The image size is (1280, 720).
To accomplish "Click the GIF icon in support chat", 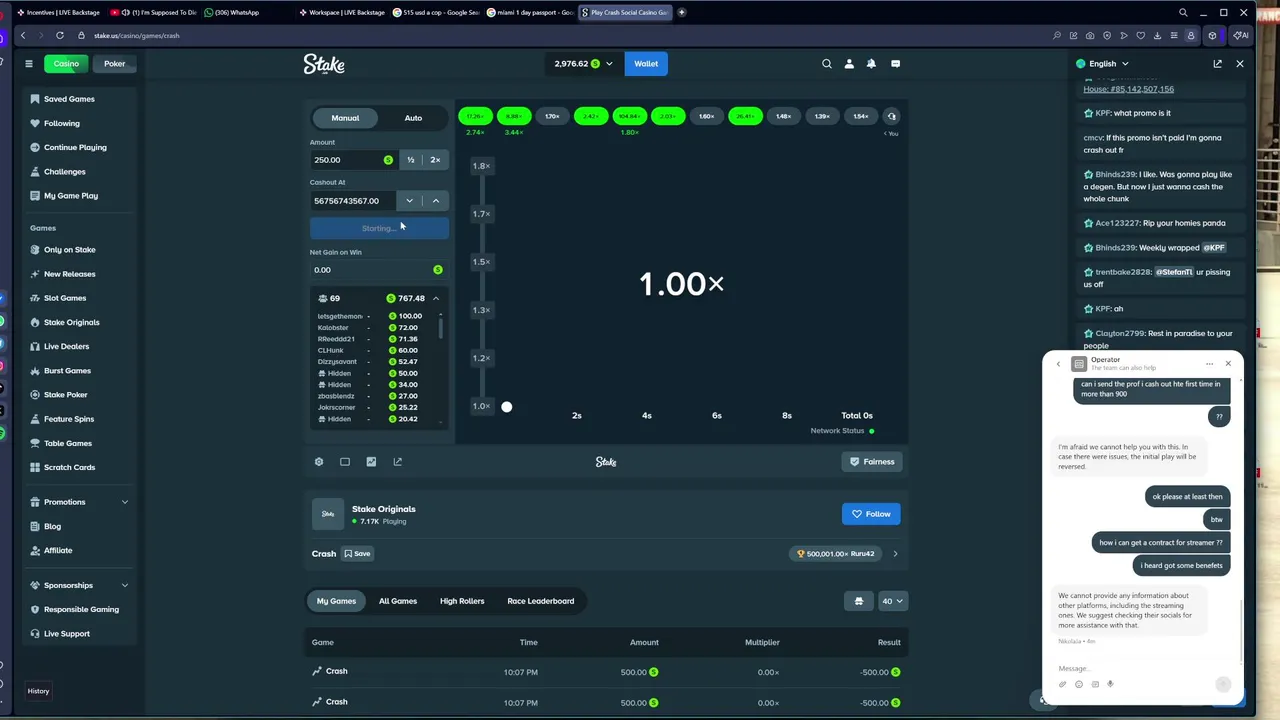I will [1095, 685].
